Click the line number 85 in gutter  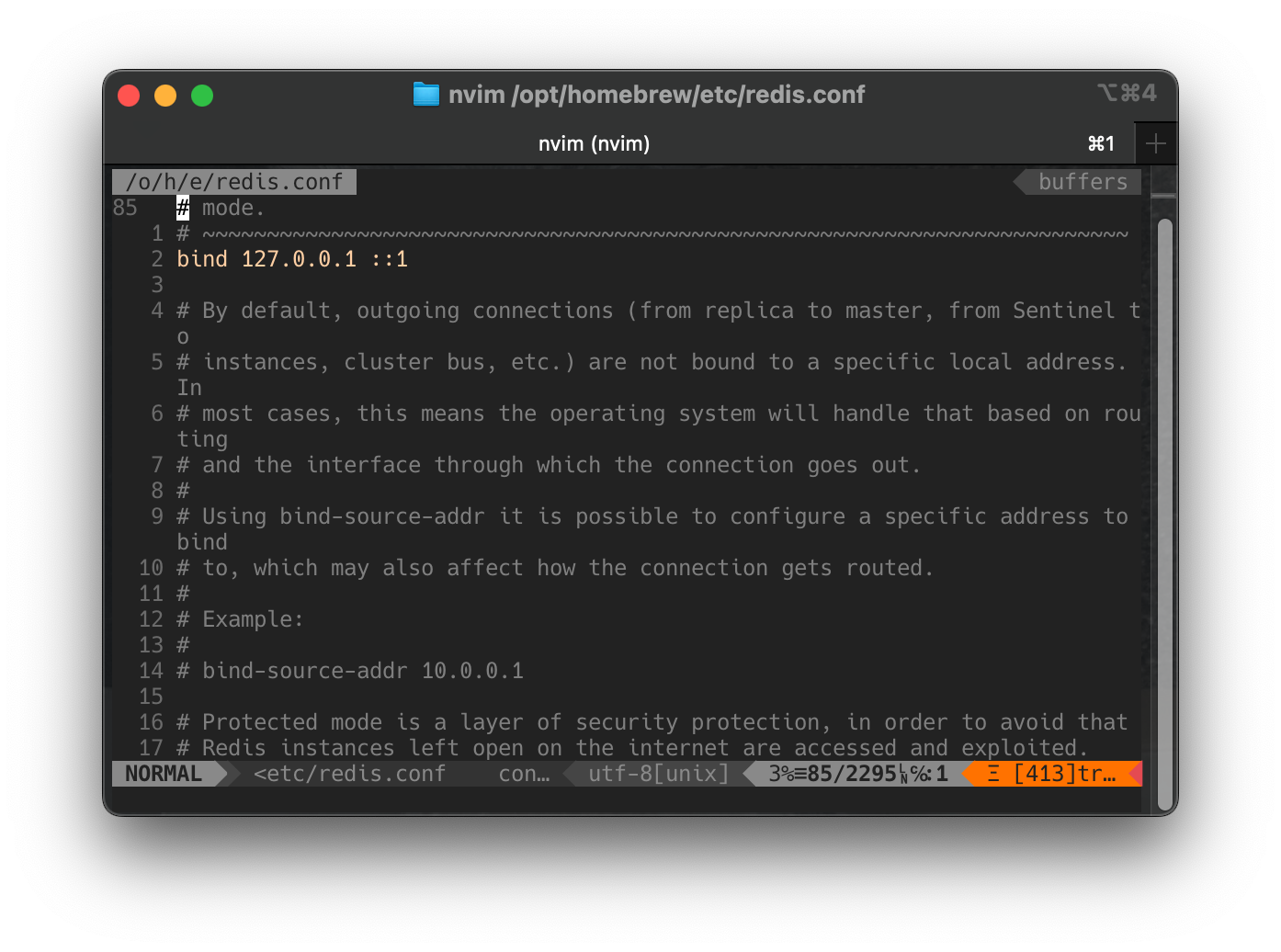pyautogui.click(x=125, y=208)
